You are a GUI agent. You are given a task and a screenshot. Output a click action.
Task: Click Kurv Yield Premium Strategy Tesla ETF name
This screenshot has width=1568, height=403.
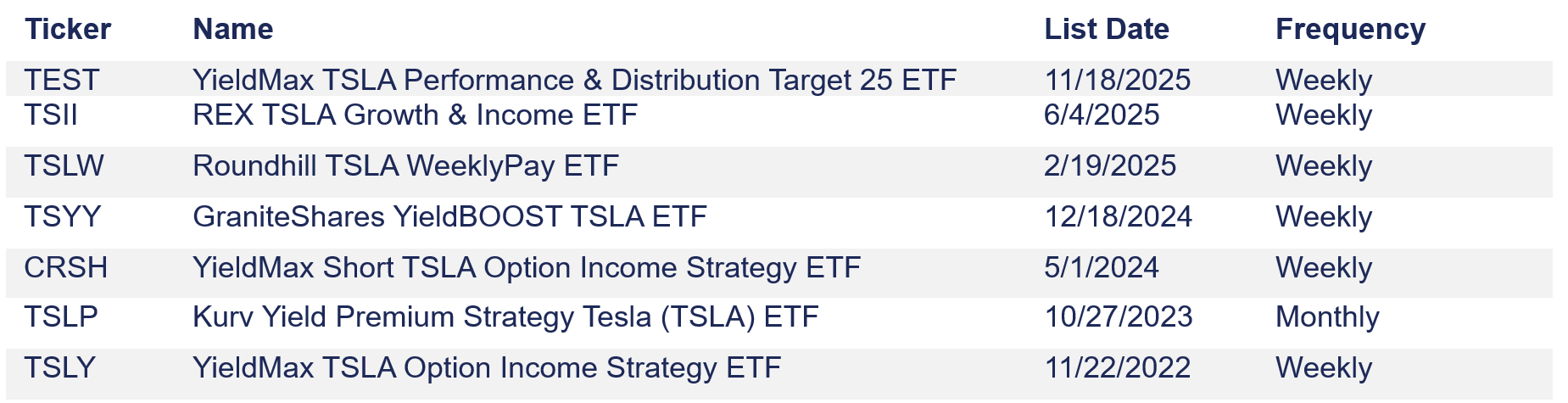tap(505, 317)
